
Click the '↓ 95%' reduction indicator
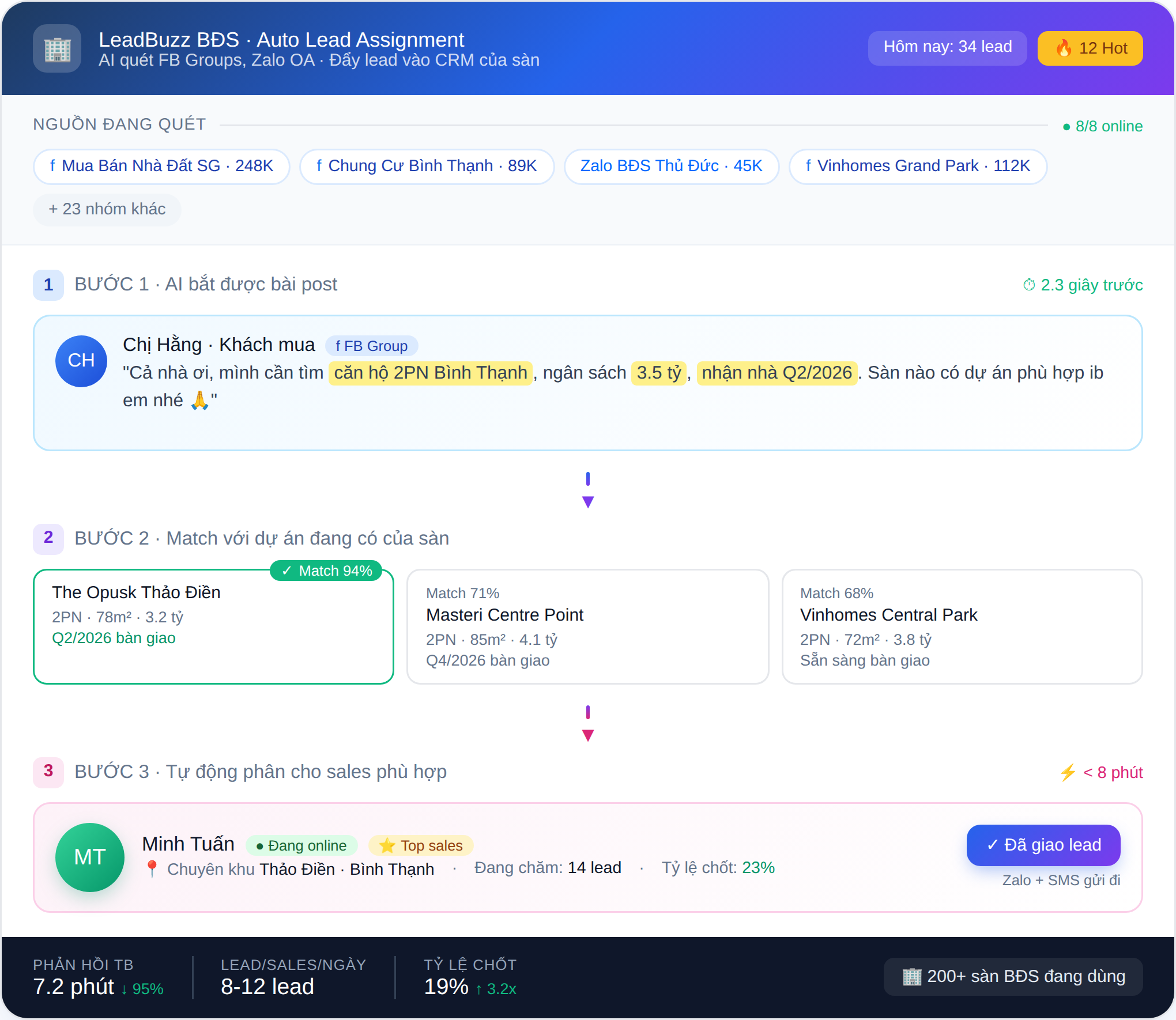click(x=142, y=989)
